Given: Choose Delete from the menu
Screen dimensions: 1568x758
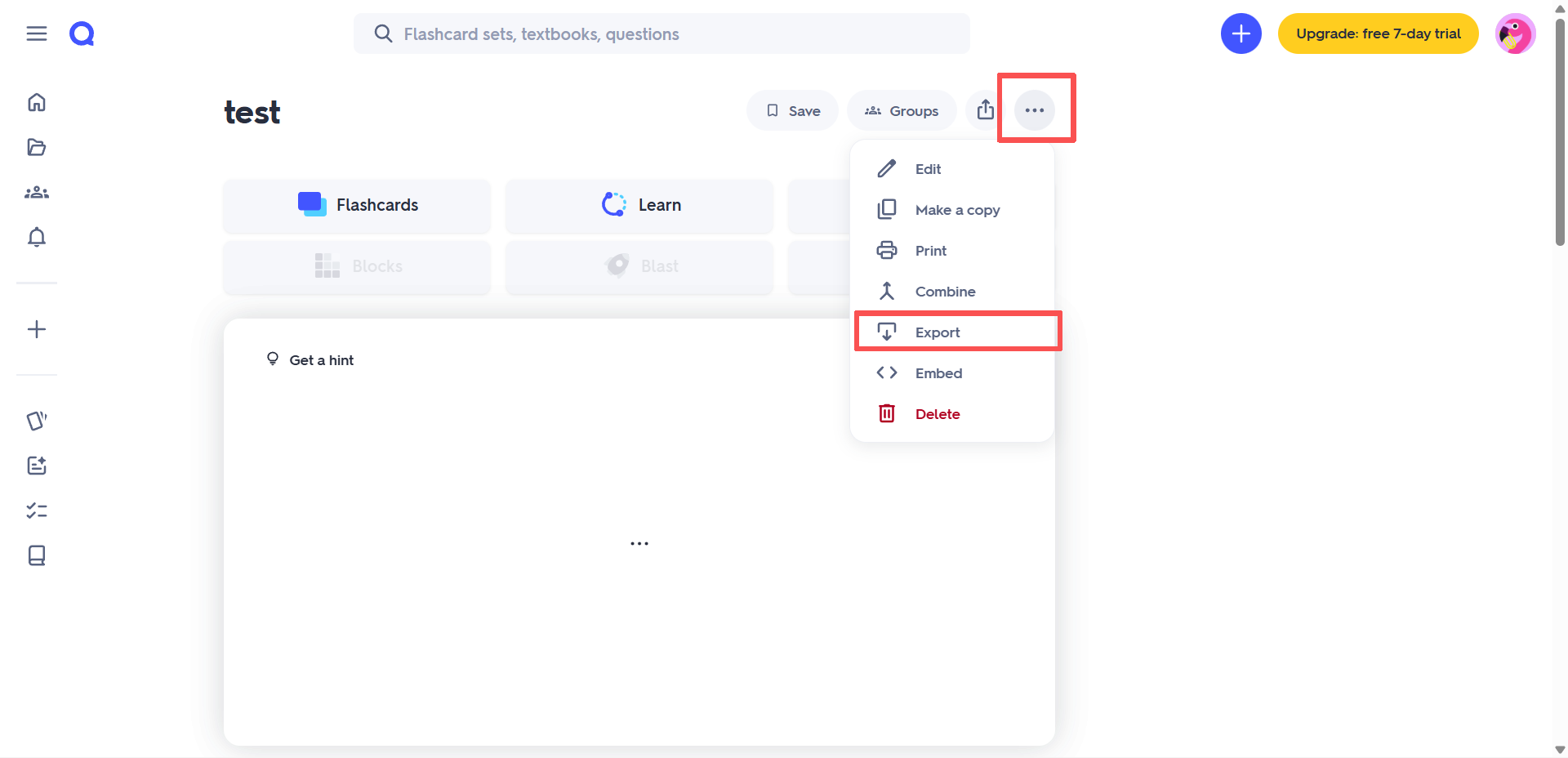Looking at the screenshot, I should pos(952,414).
